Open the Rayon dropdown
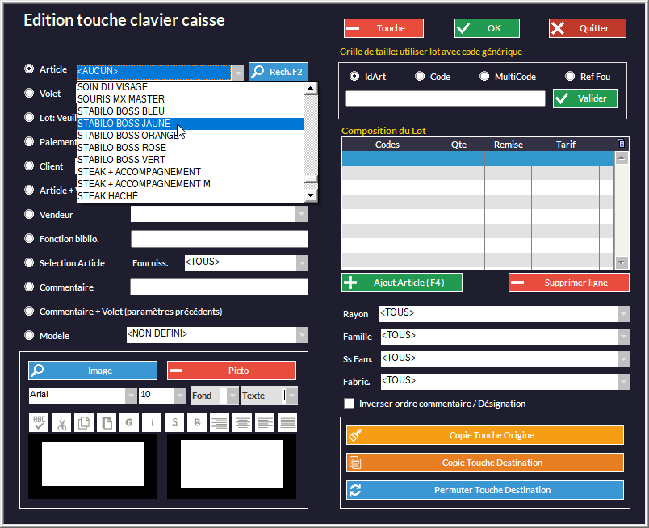This screenshot has height=528, width=649. (x=624, y=314)
